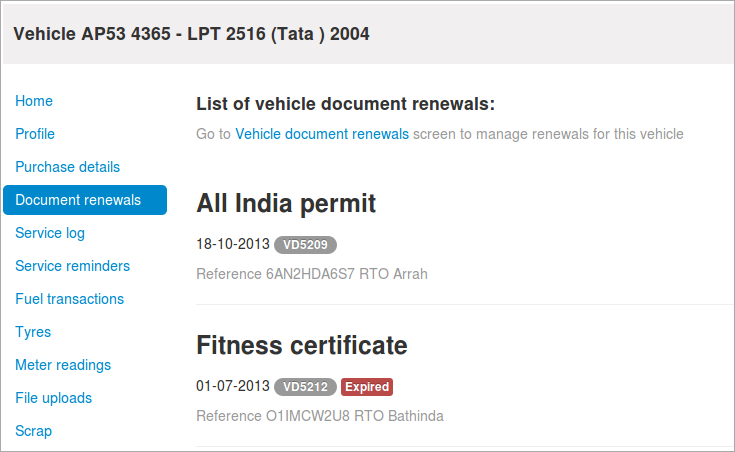
Task: Open Fuel transactions list
Action: tap(69, 299)
